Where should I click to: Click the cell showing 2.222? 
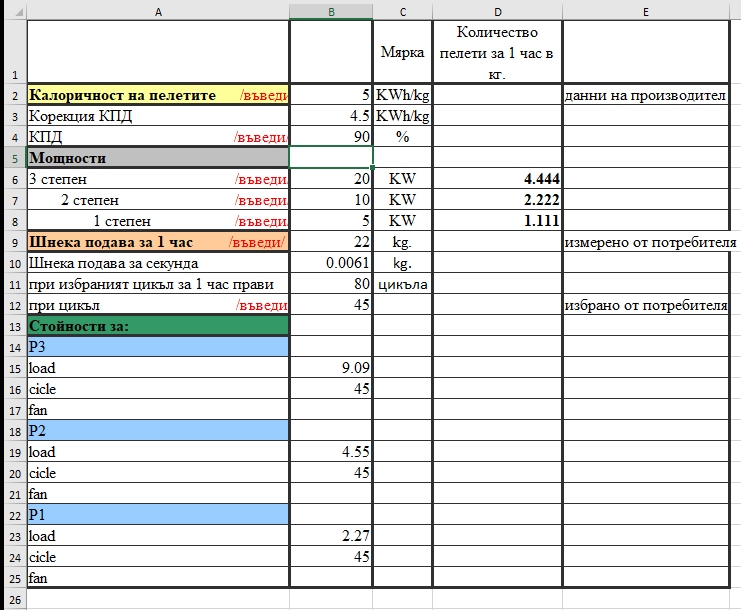point(497,200)
